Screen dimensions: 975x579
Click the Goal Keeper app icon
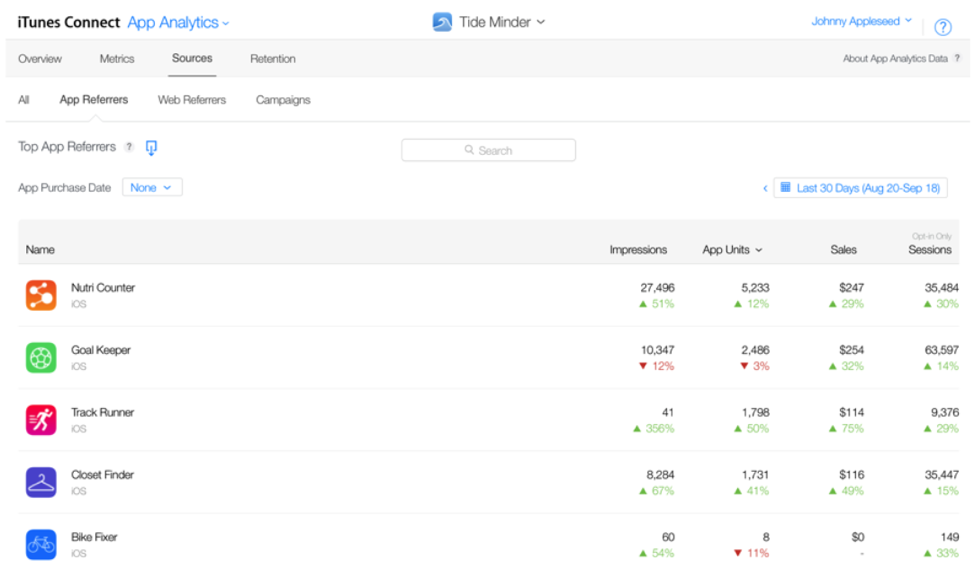click(x=41, y=358)
